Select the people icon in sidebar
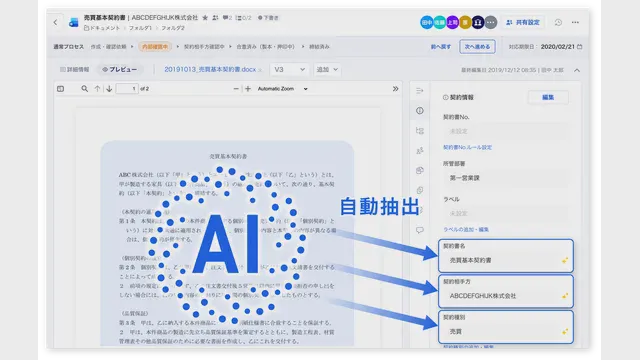The image size is (640, 360). pyautogui.click(x=420, y=151)
